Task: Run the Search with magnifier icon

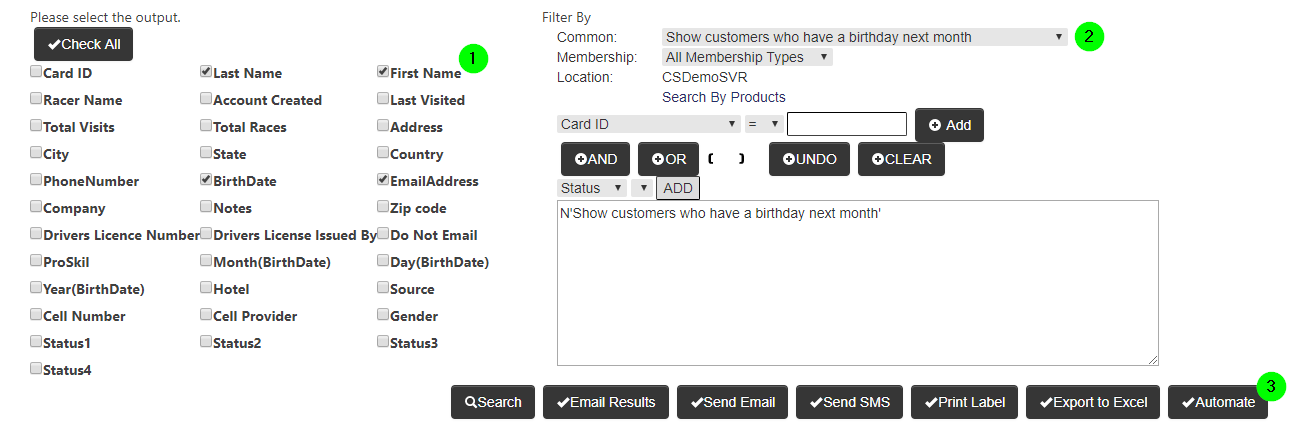Action: click(x=493, y=402)
